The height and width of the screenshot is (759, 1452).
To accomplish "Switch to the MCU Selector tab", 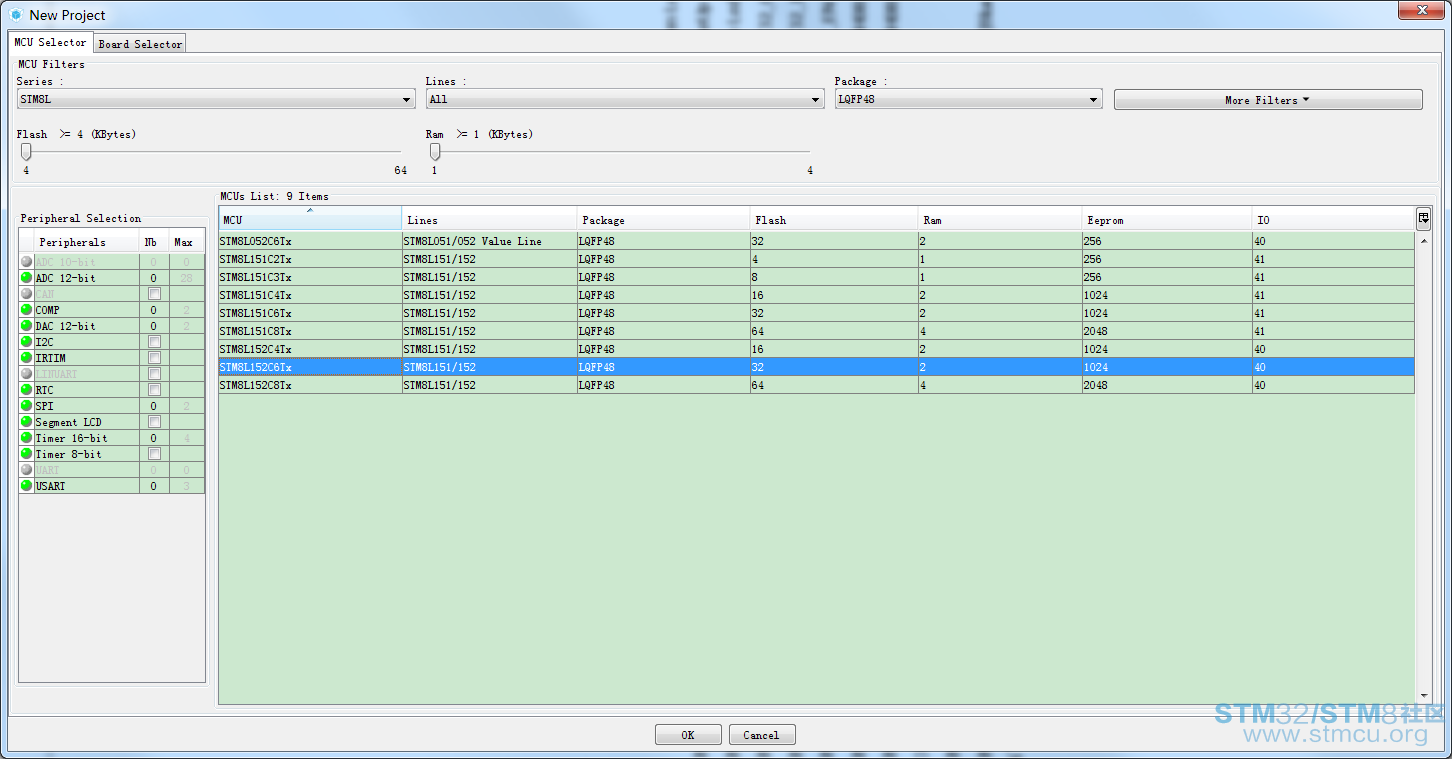I will coord(50,42).
